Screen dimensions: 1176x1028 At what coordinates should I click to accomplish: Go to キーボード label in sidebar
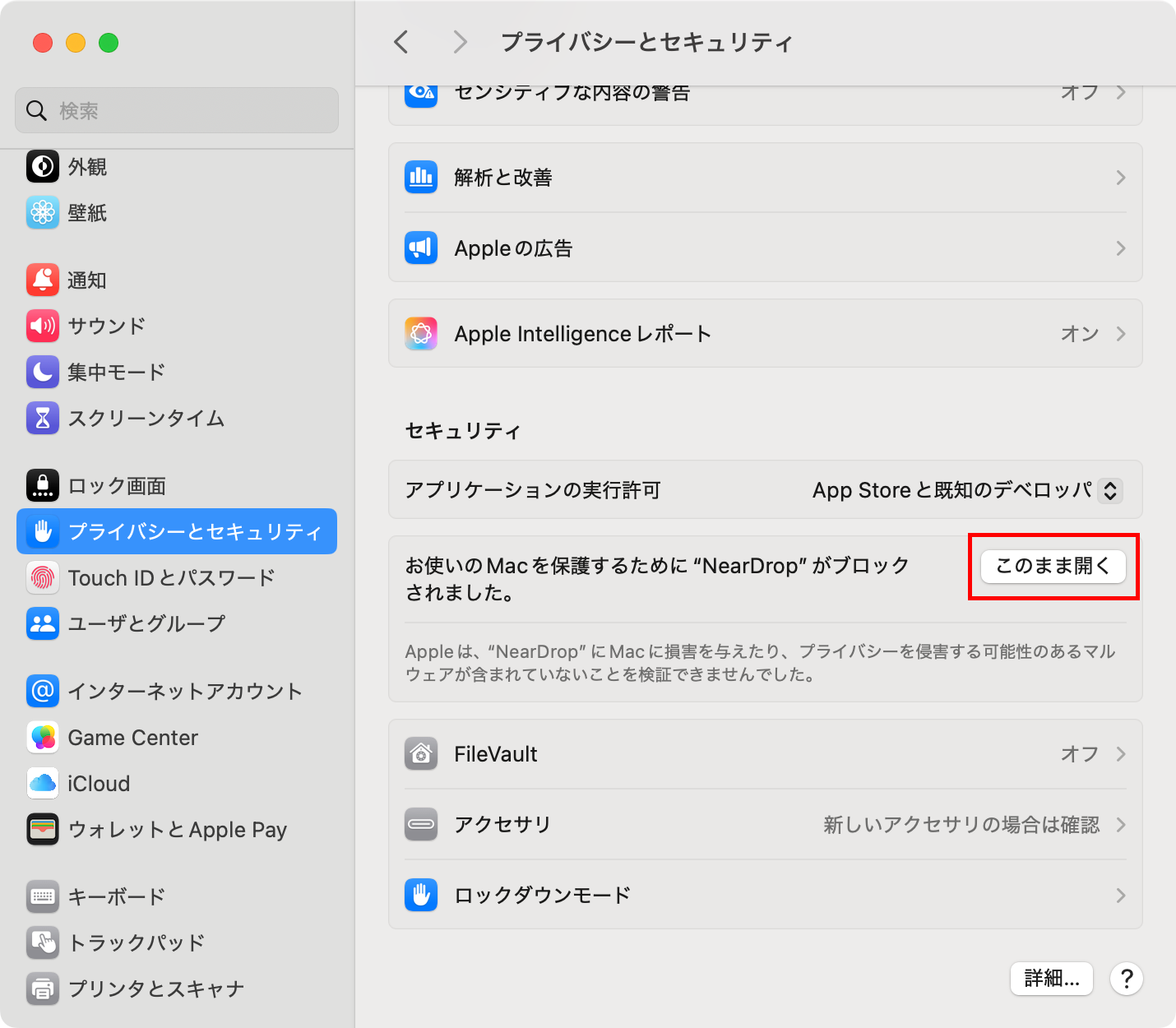click(x=117, y=897)
